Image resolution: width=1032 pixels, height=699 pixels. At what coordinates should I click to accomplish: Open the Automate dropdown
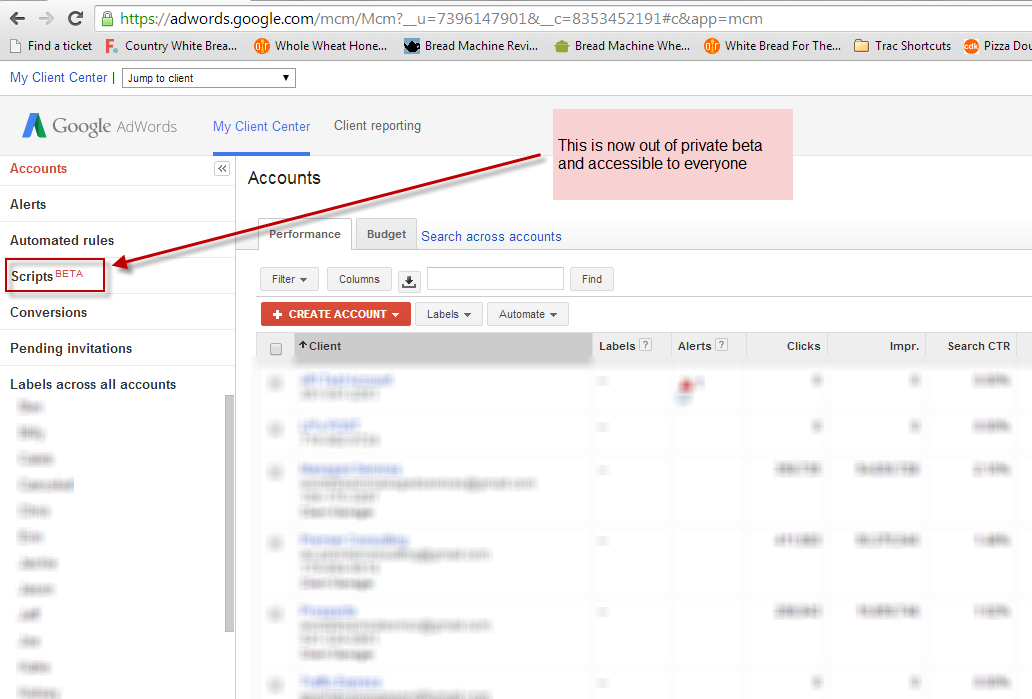click(528, 315)
